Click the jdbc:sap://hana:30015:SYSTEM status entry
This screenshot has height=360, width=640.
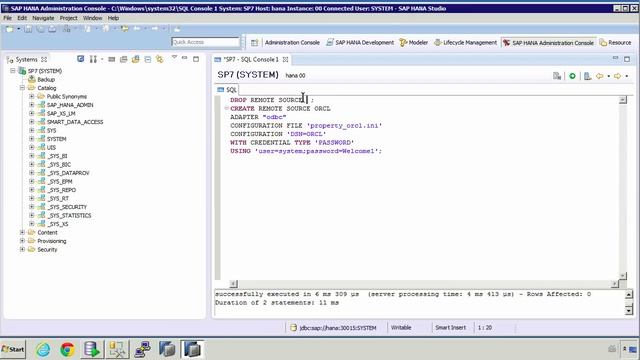pos(338,328)
